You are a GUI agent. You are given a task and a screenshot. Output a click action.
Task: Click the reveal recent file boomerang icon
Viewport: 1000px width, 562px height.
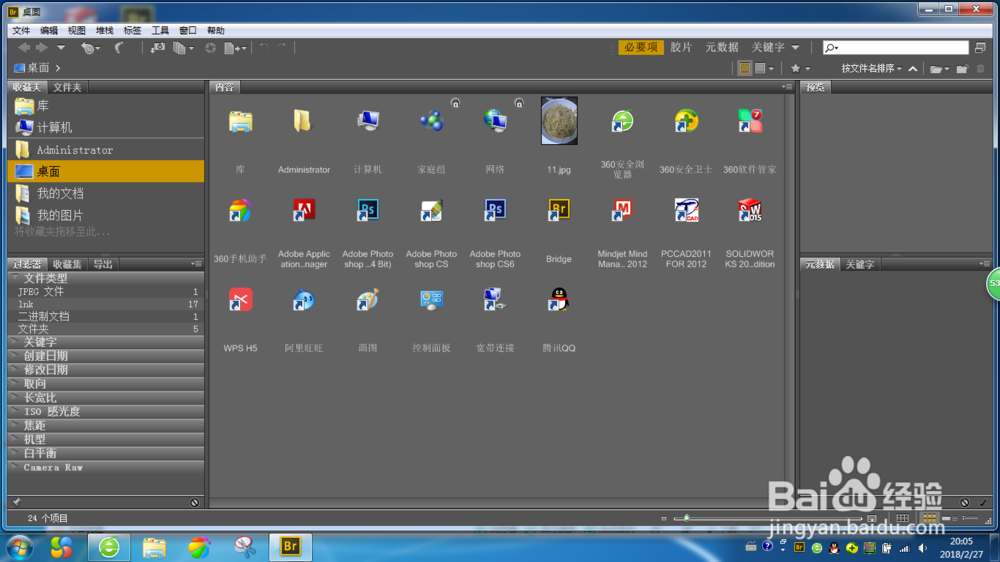coord(89,48)
